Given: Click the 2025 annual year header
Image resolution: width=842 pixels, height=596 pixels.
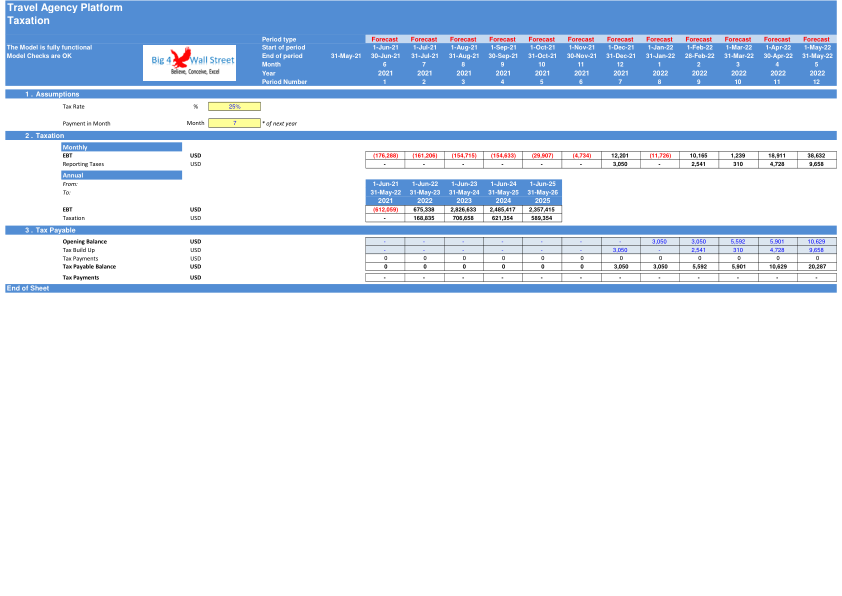Looking at the screenshot, I should (542, 201).
